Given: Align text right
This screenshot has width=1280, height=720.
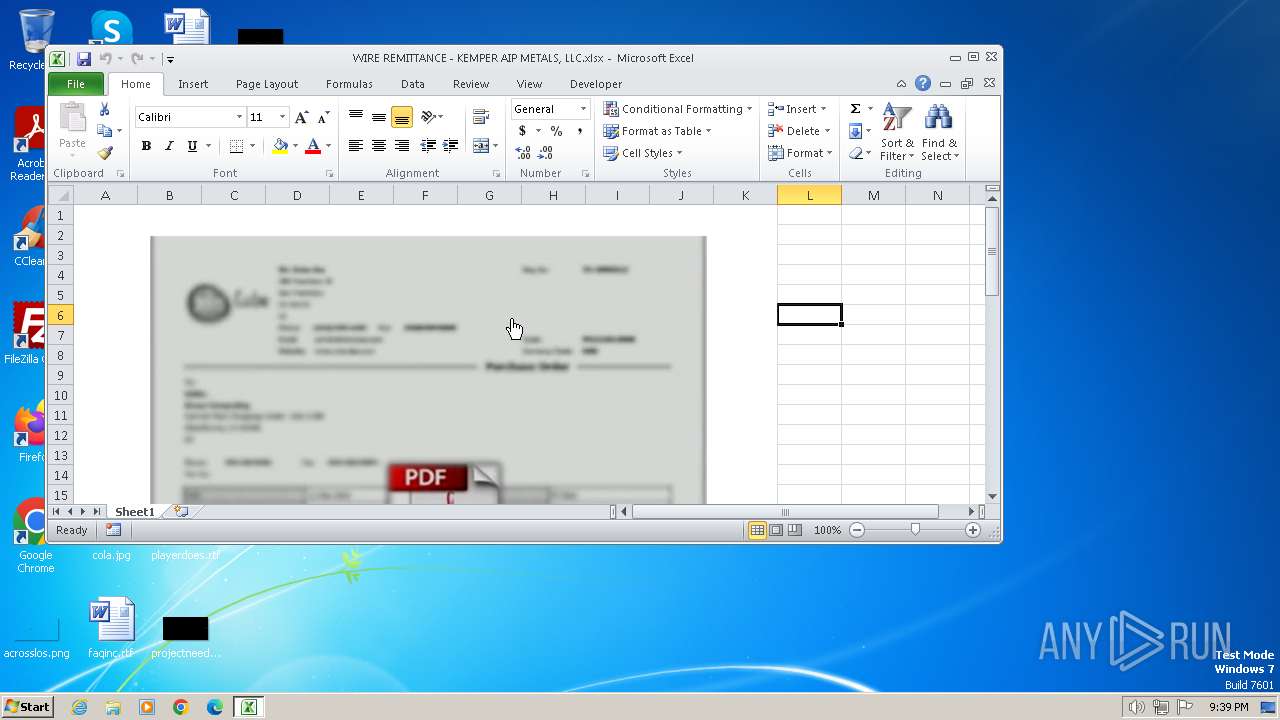Looking at the screenshot, I should (401, 146).
